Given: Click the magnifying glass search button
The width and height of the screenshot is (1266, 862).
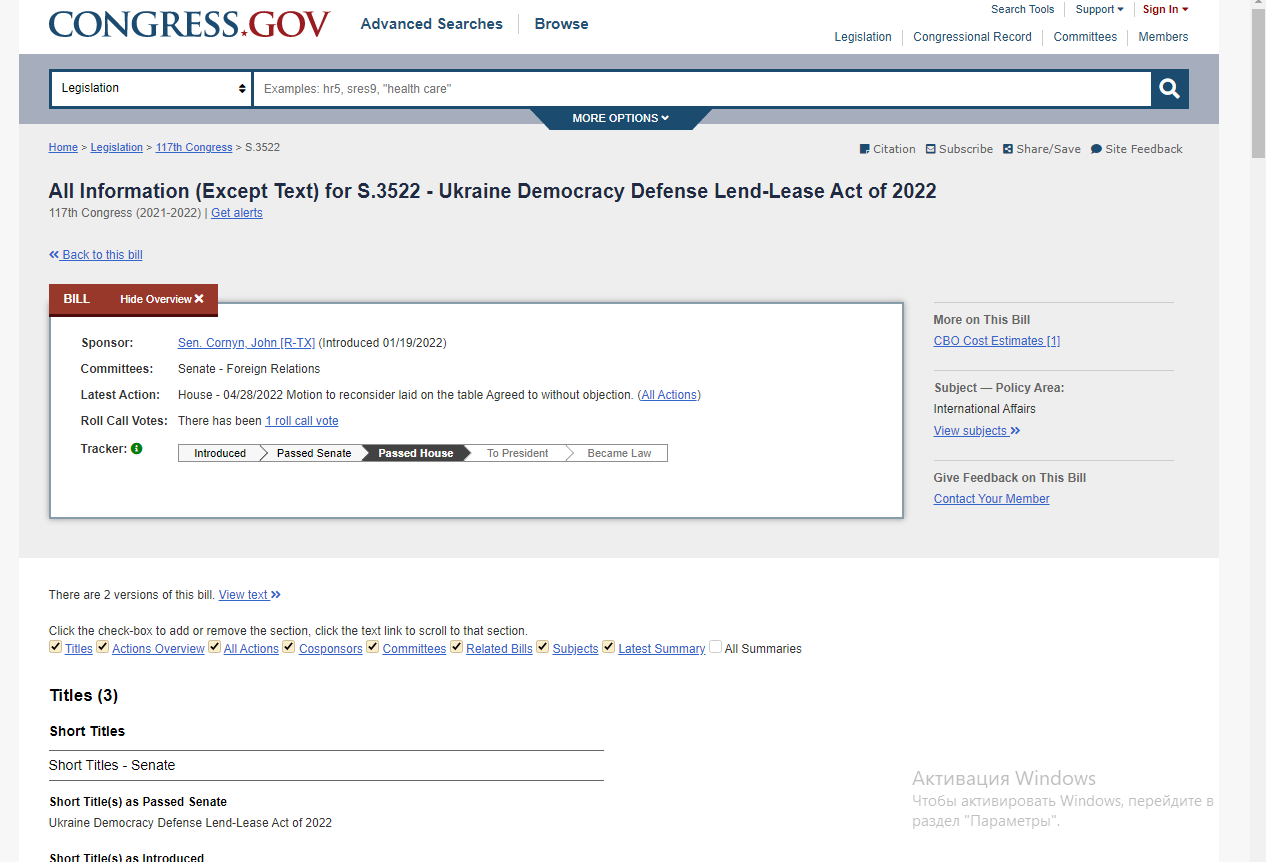Looking at the screenshot, I should (x=1169, y=89).
